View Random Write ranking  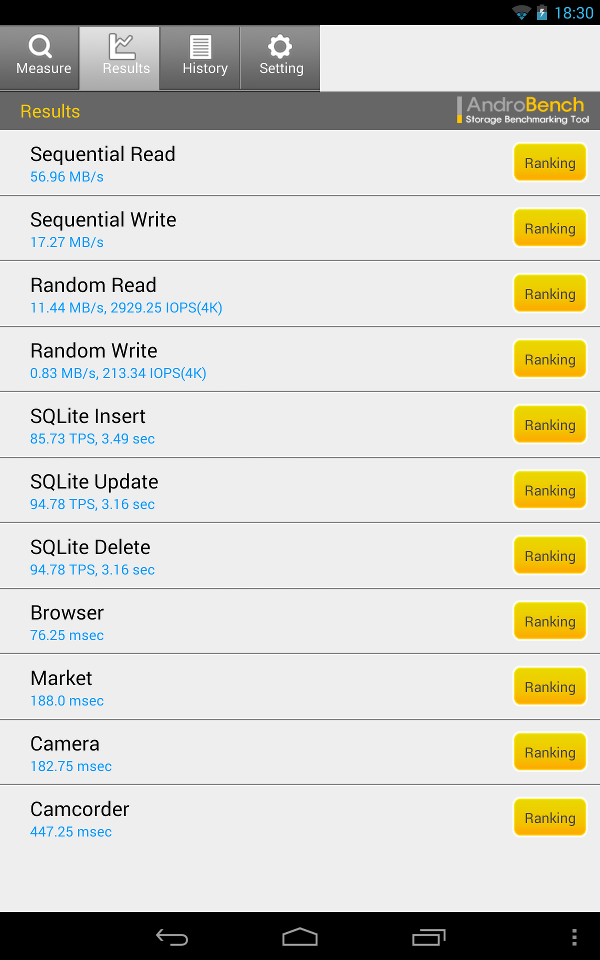(549, 359)
